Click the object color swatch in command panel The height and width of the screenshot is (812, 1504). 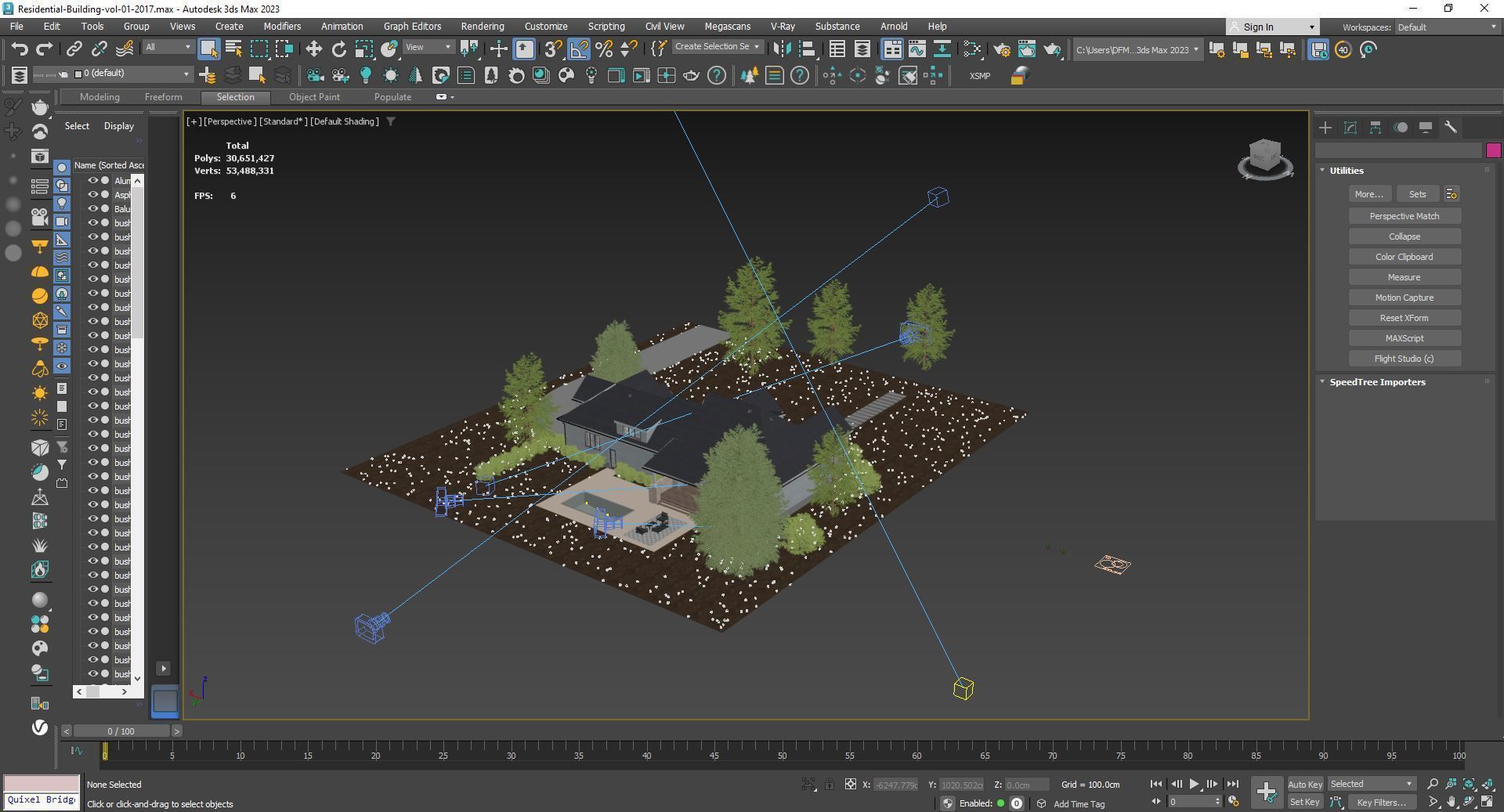[x=1493, y=150]
